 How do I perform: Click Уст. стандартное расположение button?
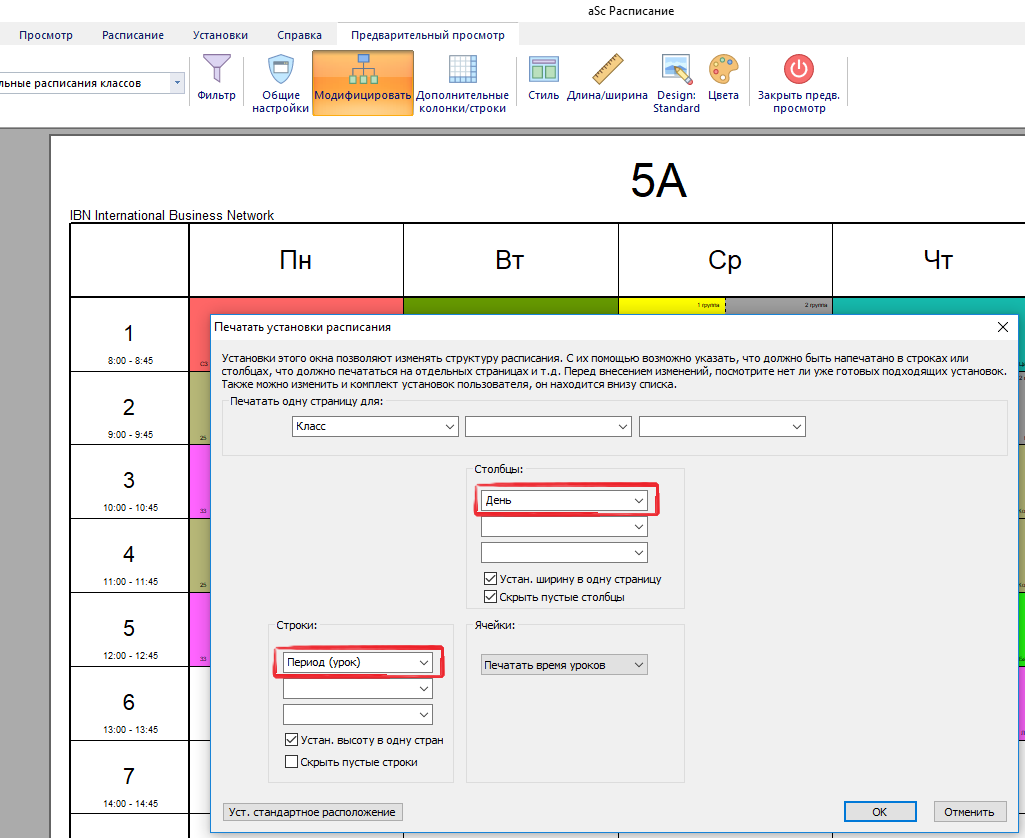click(x=312, y=812)
